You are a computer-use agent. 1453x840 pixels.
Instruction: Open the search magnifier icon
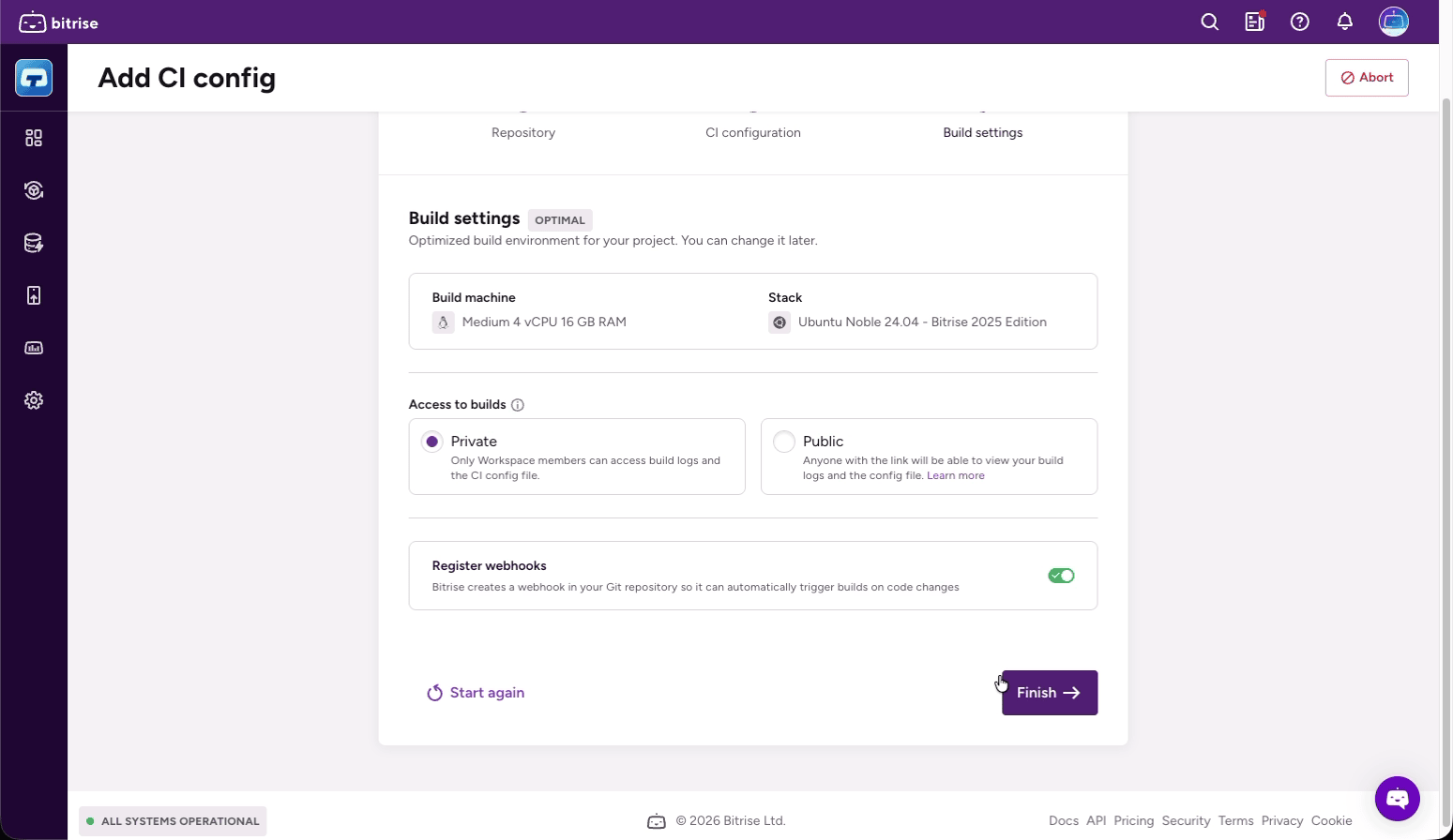[x=1210, y=22]
